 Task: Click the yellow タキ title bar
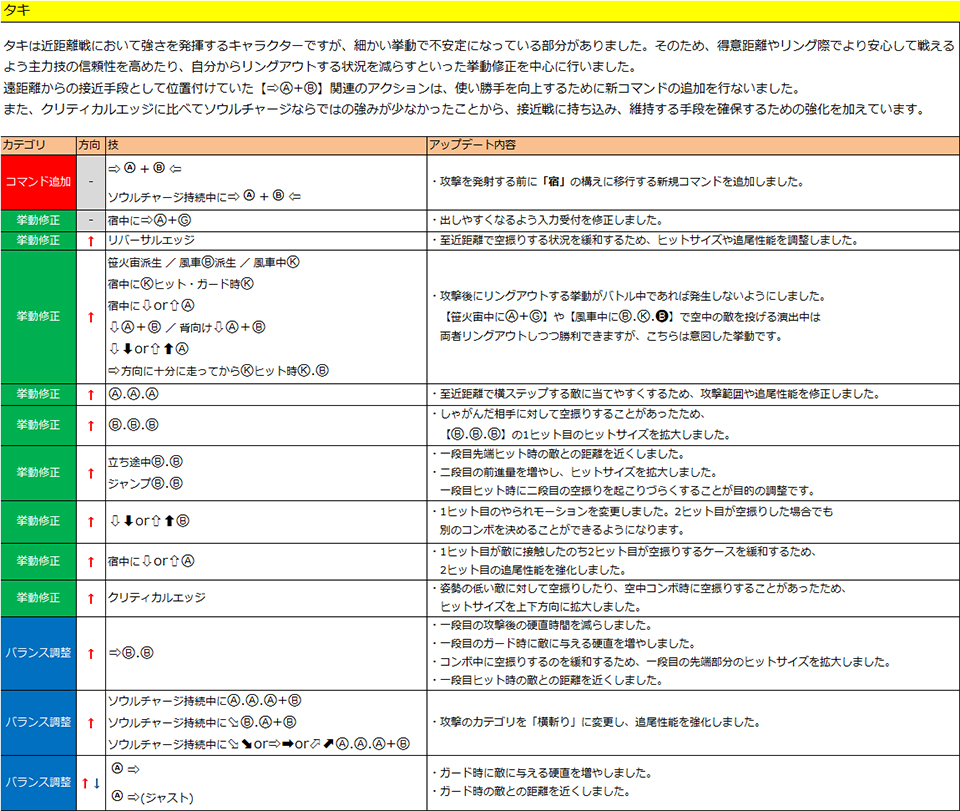point(480,11)
